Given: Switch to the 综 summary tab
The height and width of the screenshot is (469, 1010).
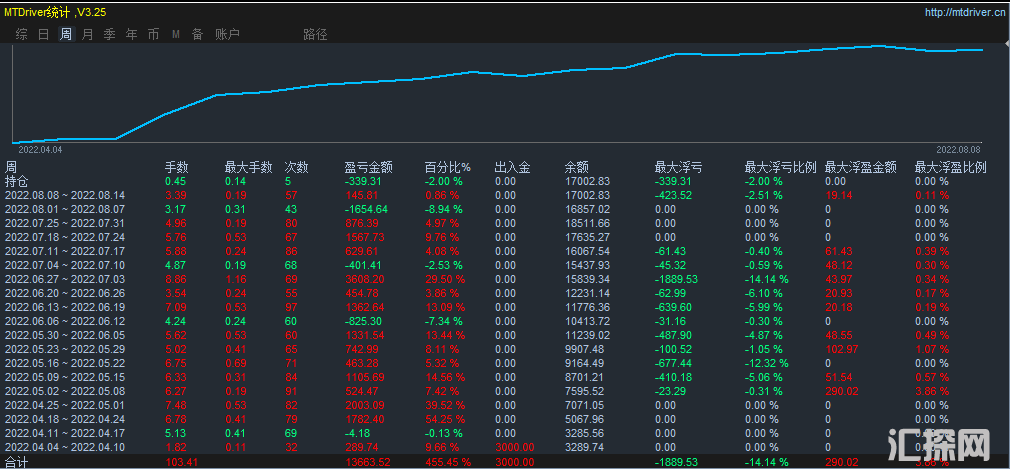Looking at the screenshot, I should click(21, 34).
